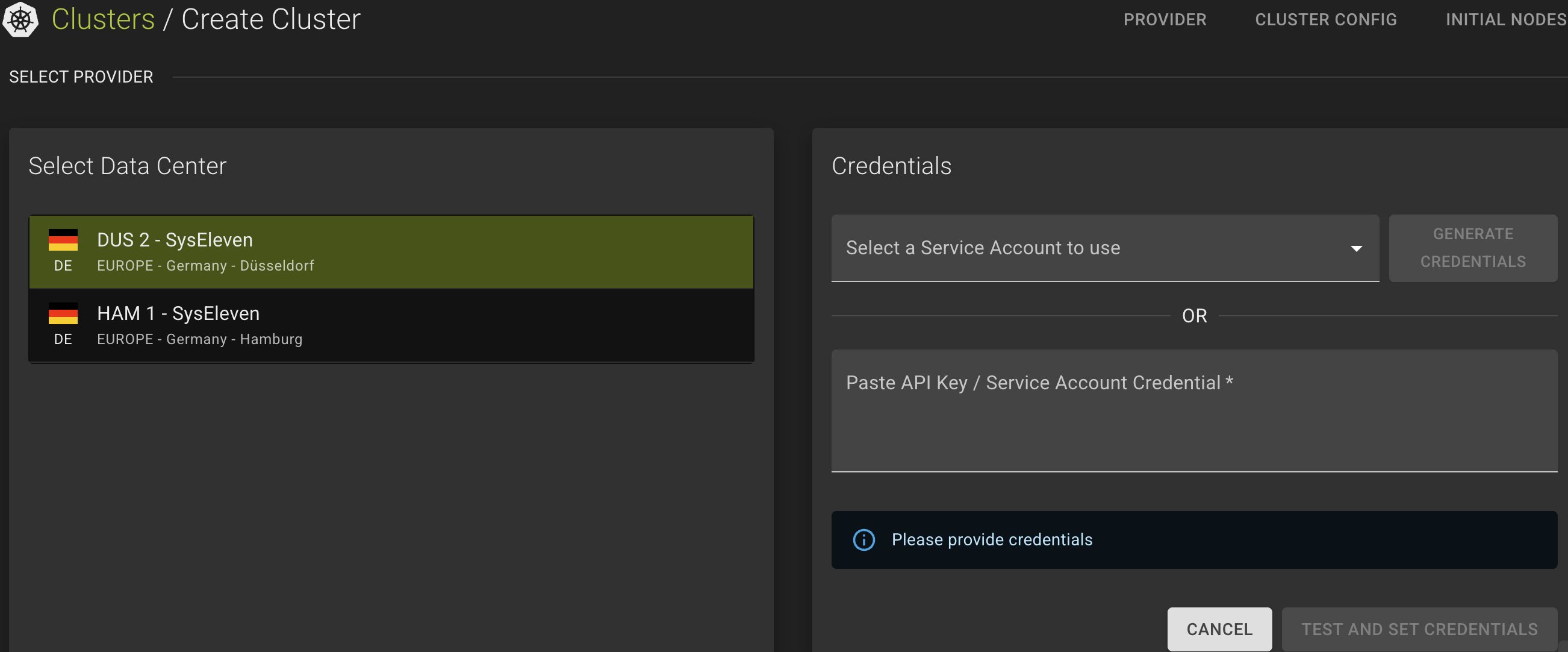Viewport: 1568px width, 652px height.
Task: Open the Service Account dropdown arrow
Action: [1358, 249]
